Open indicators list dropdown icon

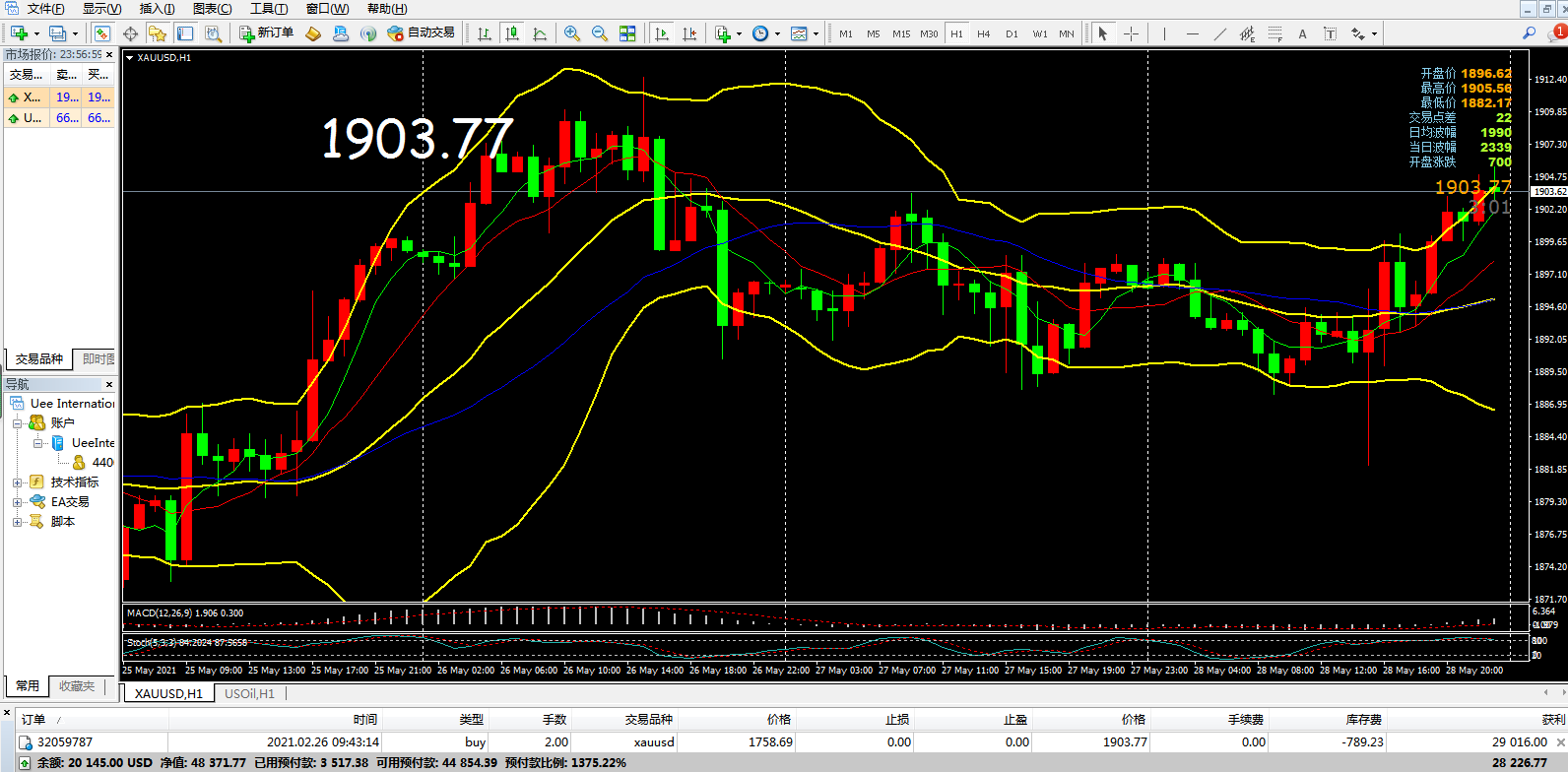pos(728,33)
